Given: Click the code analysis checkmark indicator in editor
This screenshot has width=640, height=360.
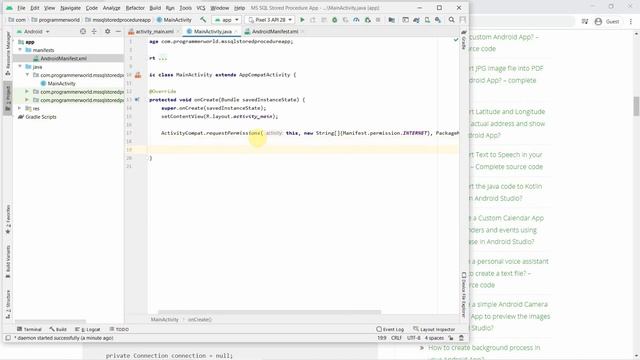Looking at the screenshot, I should pyautogui.click(x=456, y=40).
